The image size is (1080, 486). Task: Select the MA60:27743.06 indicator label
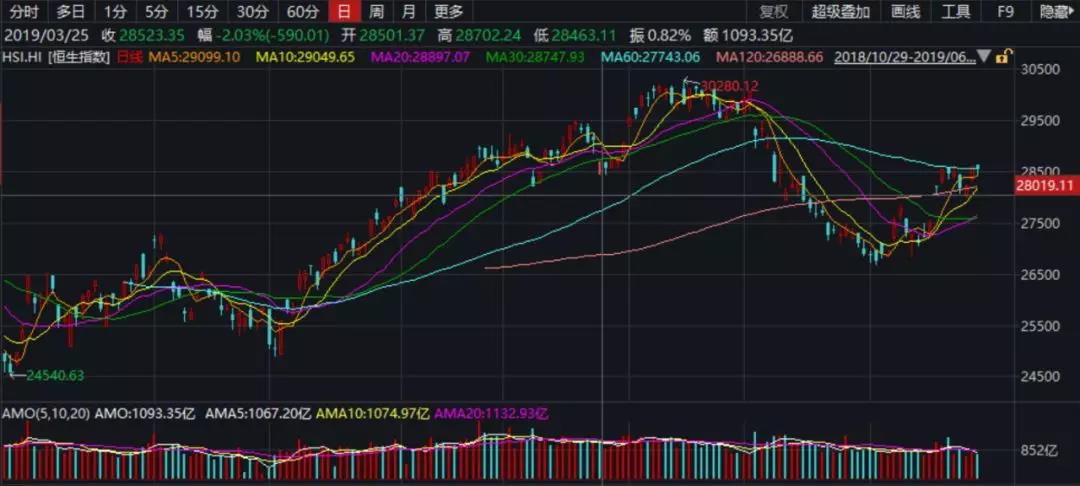tap(651, 57)
